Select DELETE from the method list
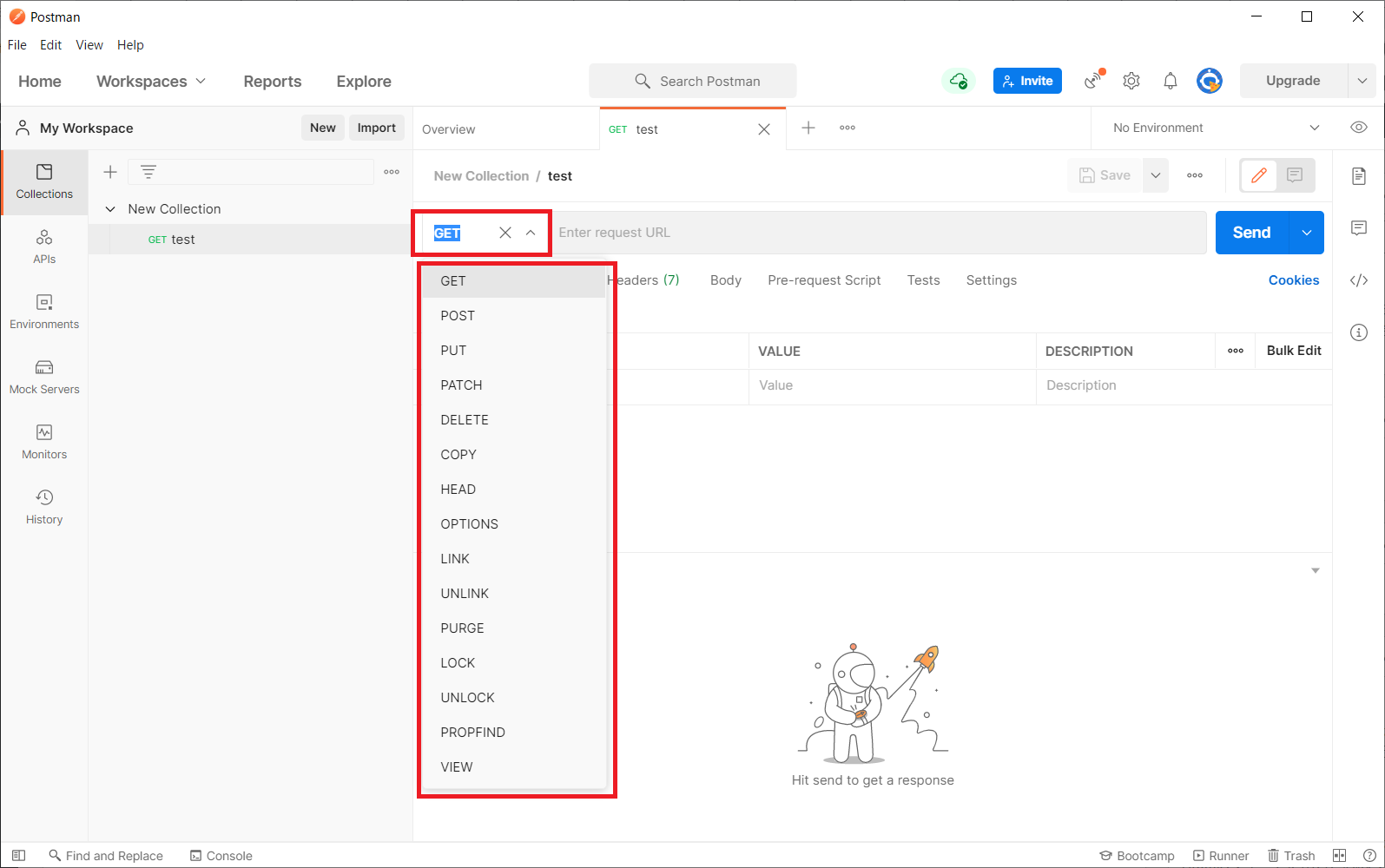 pos(513,420)
